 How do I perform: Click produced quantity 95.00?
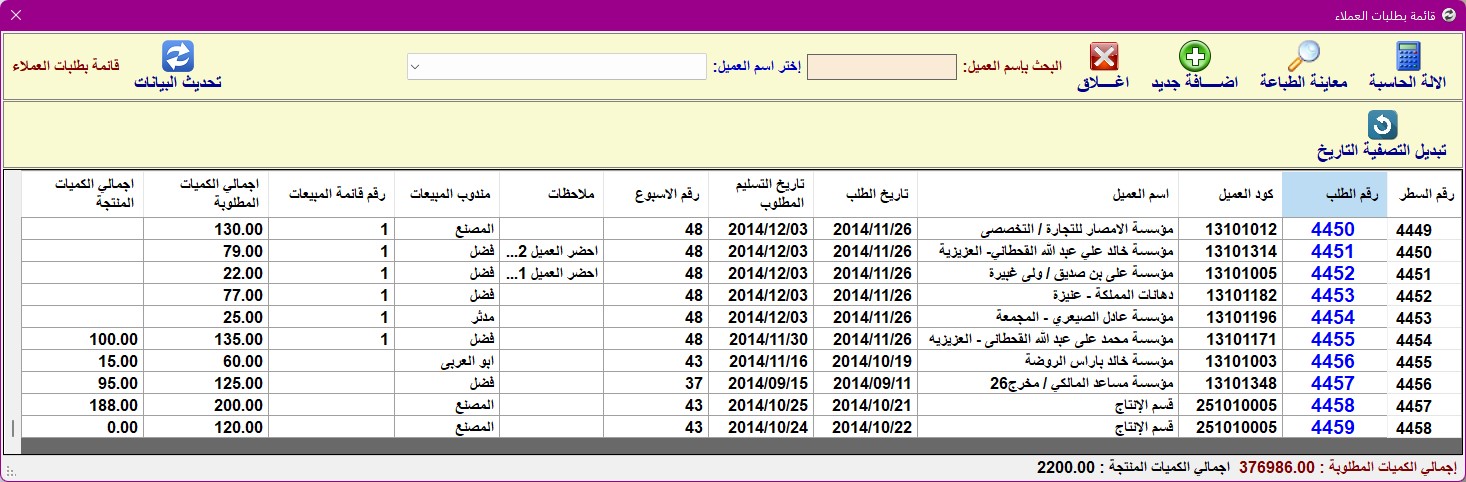pyautogui.click(x=83, y=383)
